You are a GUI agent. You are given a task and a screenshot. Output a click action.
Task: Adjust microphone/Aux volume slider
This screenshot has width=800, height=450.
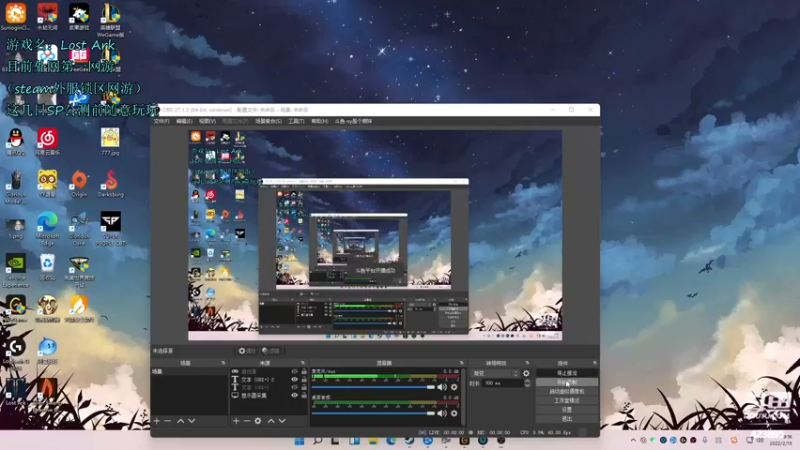pos(373,387)
